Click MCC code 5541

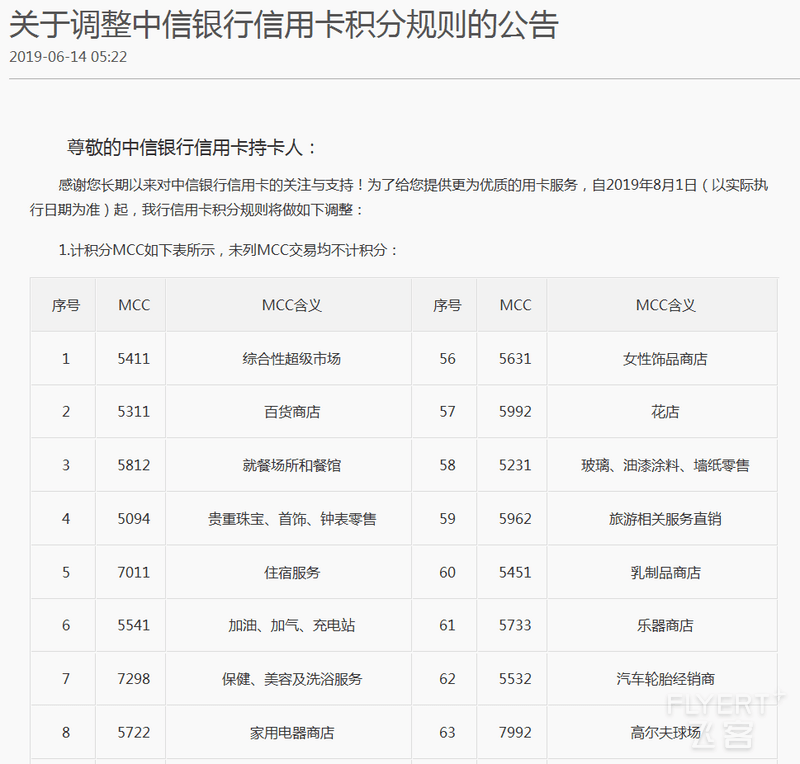pos(134,625)
